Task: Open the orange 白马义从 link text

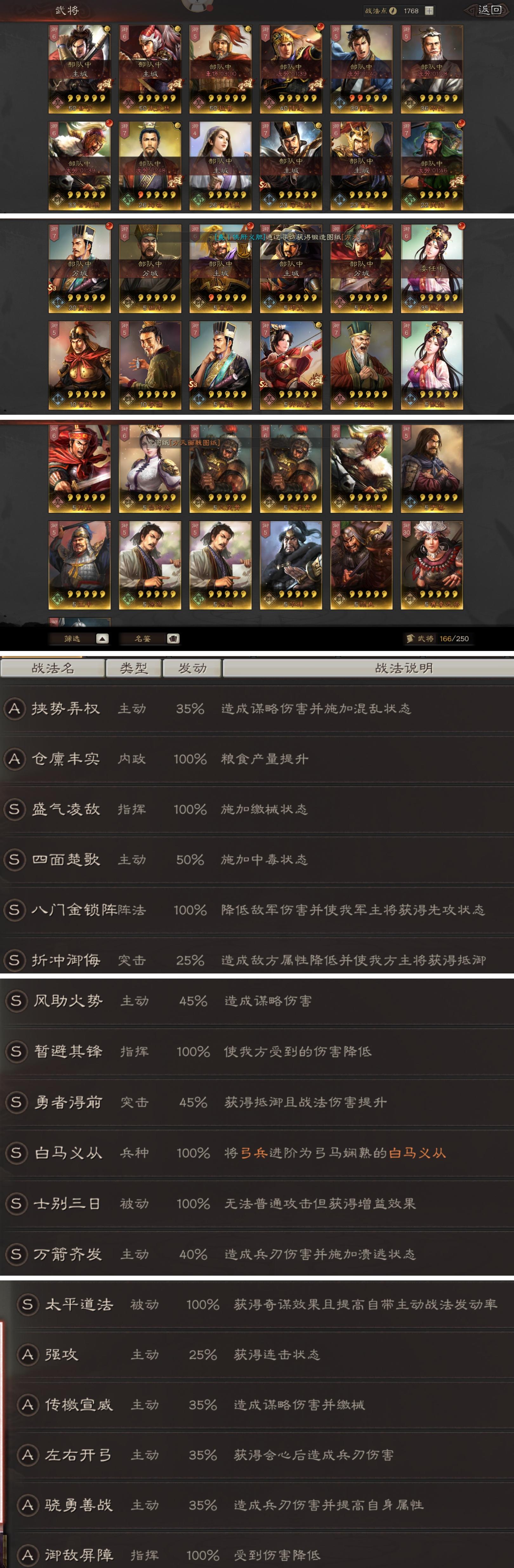Action: tap(417, 1153)
